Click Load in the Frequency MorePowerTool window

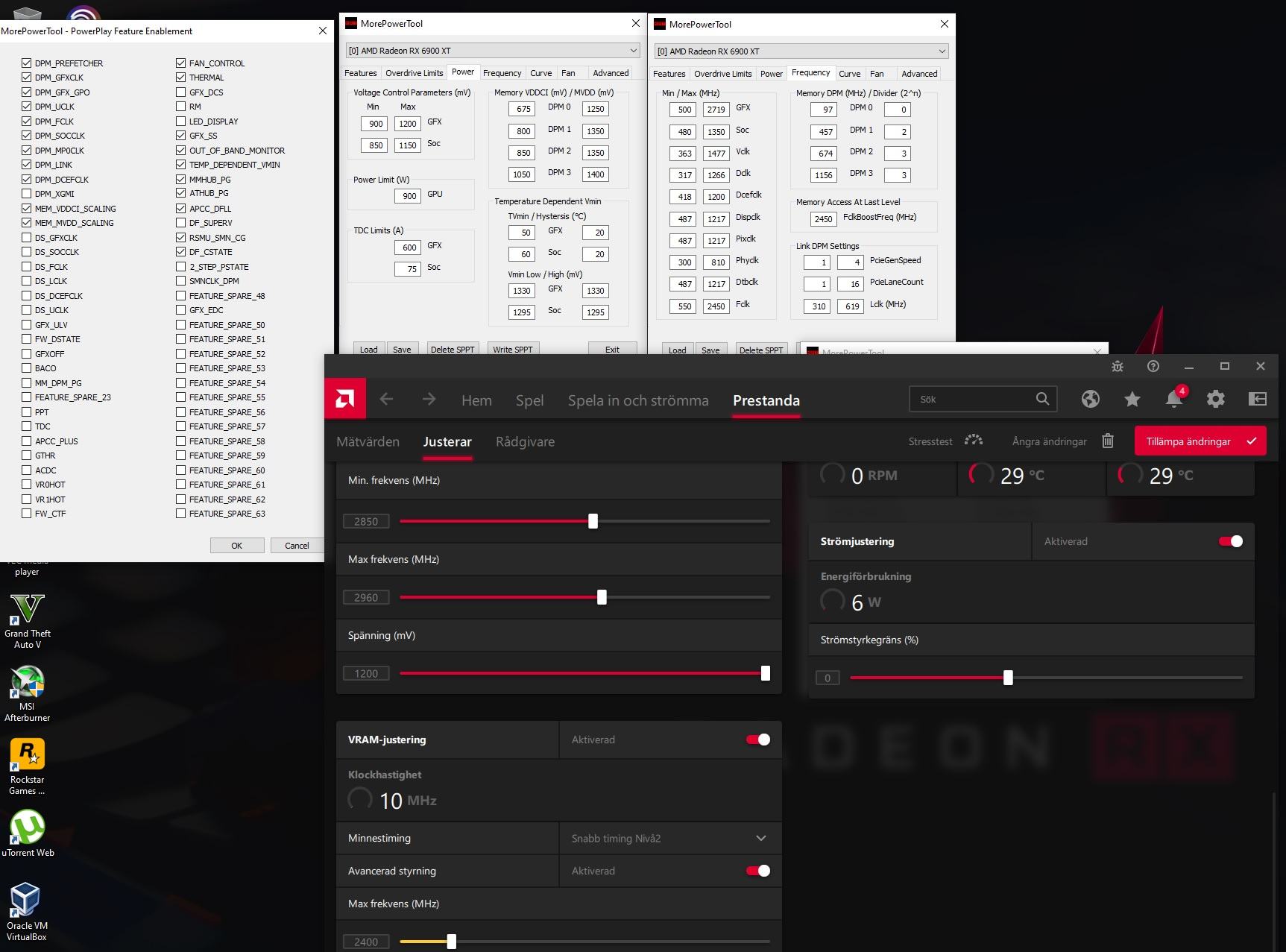coord(678,350)
